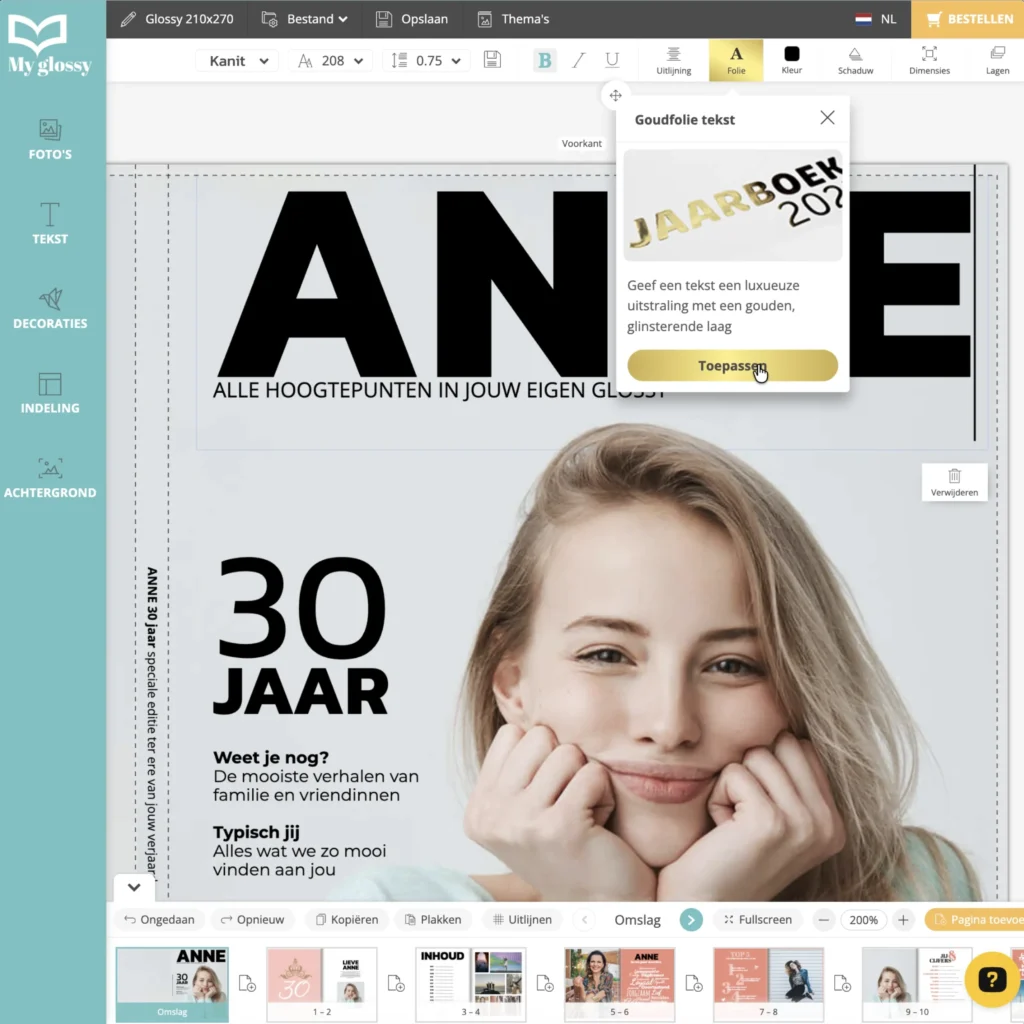Toggle bold formatting on the text
Image resolution: width=1024 pixels, height=1024 pixels.
(544, 60)
